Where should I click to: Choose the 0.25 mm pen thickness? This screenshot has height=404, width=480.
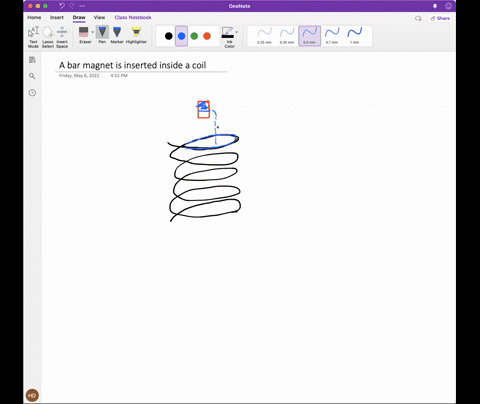point(265,36)
